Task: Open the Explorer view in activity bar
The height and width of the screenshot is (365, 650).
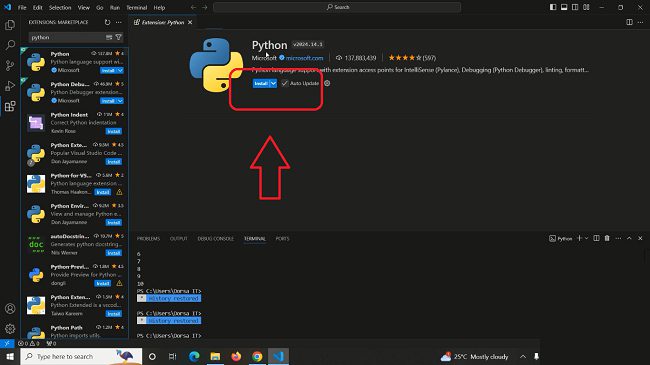Action: [x=10, y=25]
